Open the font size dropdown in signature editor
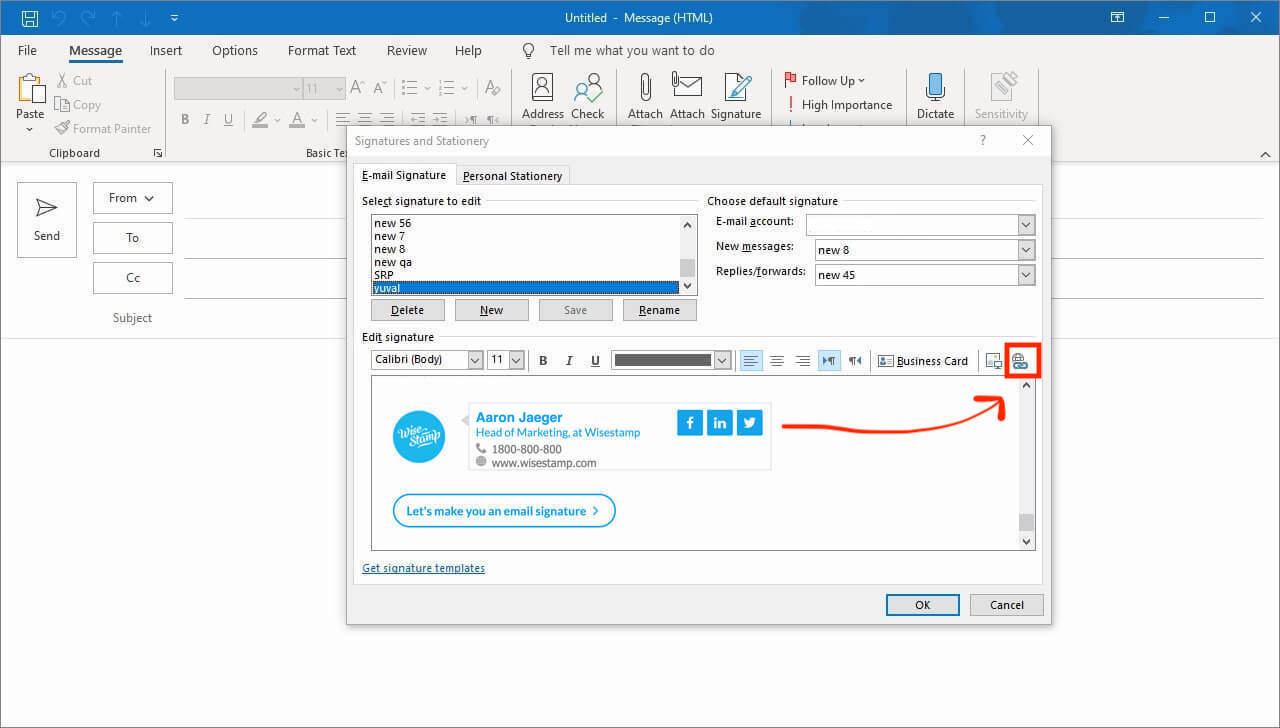The height and width of the screenshot is (728, 1280). tap(517, 359)
